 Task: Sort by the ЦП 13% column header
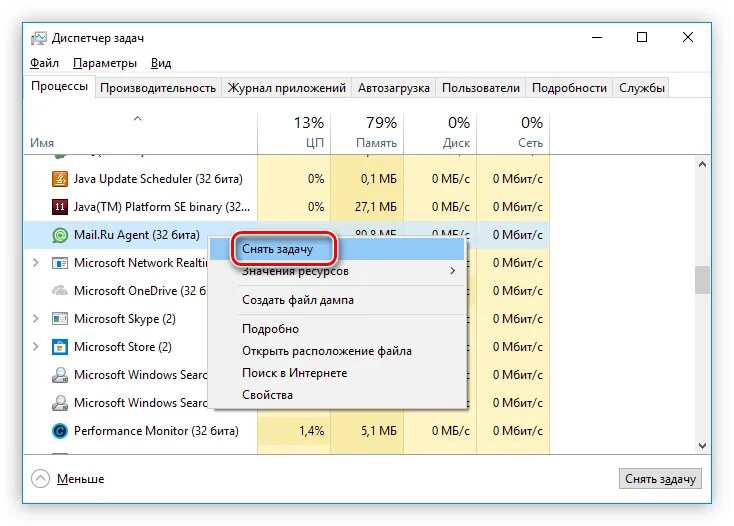click(294, 133)
